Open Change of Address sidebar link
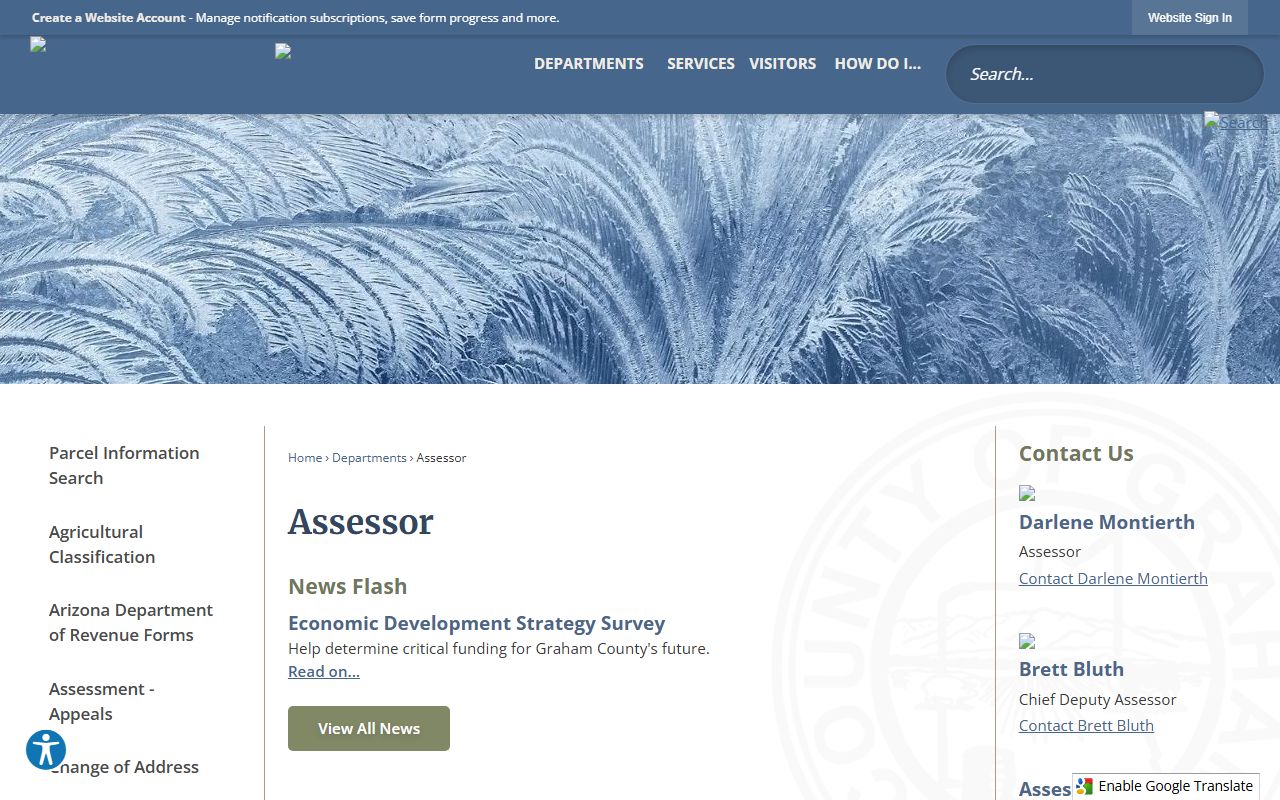 pos(124,767)
